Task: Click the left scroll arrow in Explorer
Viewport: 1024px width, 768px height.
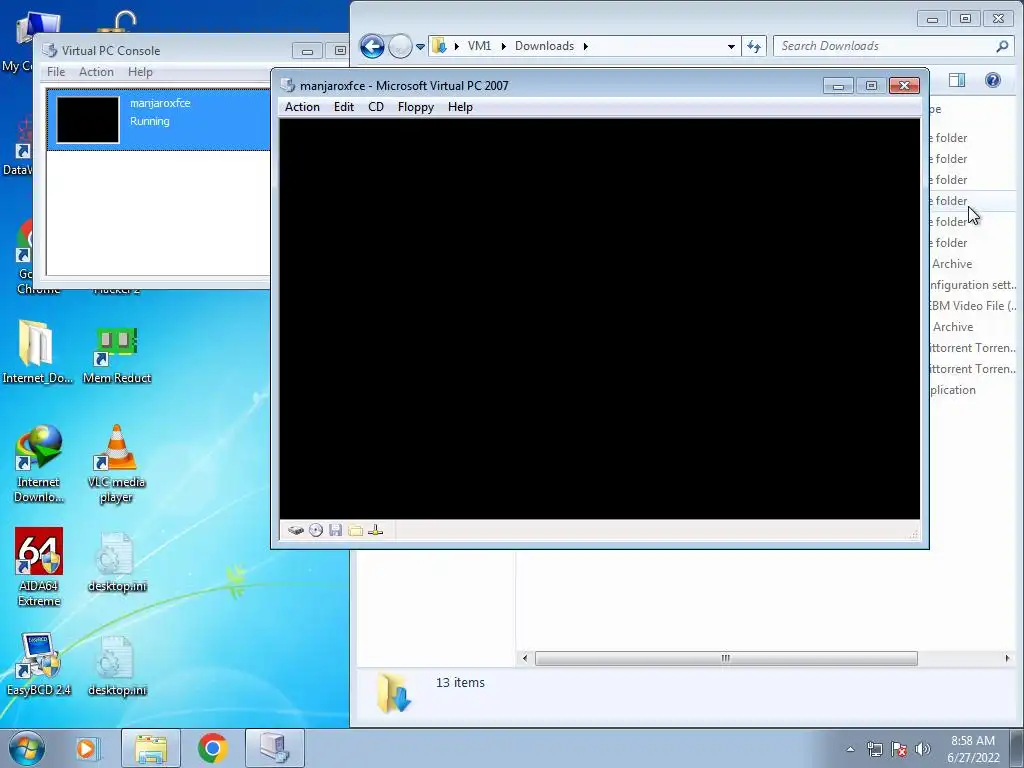Action: pos(525,658)
